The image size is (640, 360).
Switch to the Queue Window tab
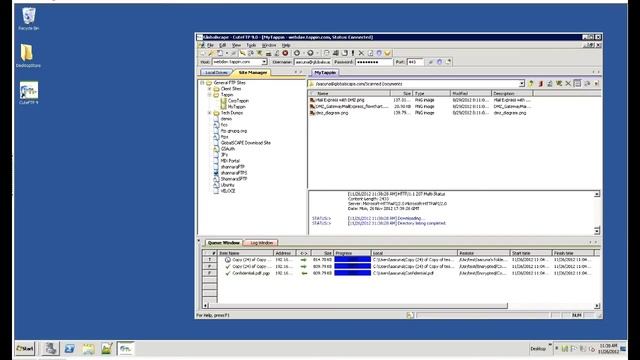tap(223, 242)
